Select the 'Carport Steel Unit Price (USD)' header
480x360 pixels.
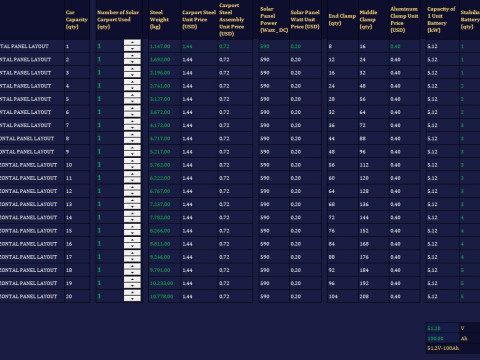(x=199, y=19)
